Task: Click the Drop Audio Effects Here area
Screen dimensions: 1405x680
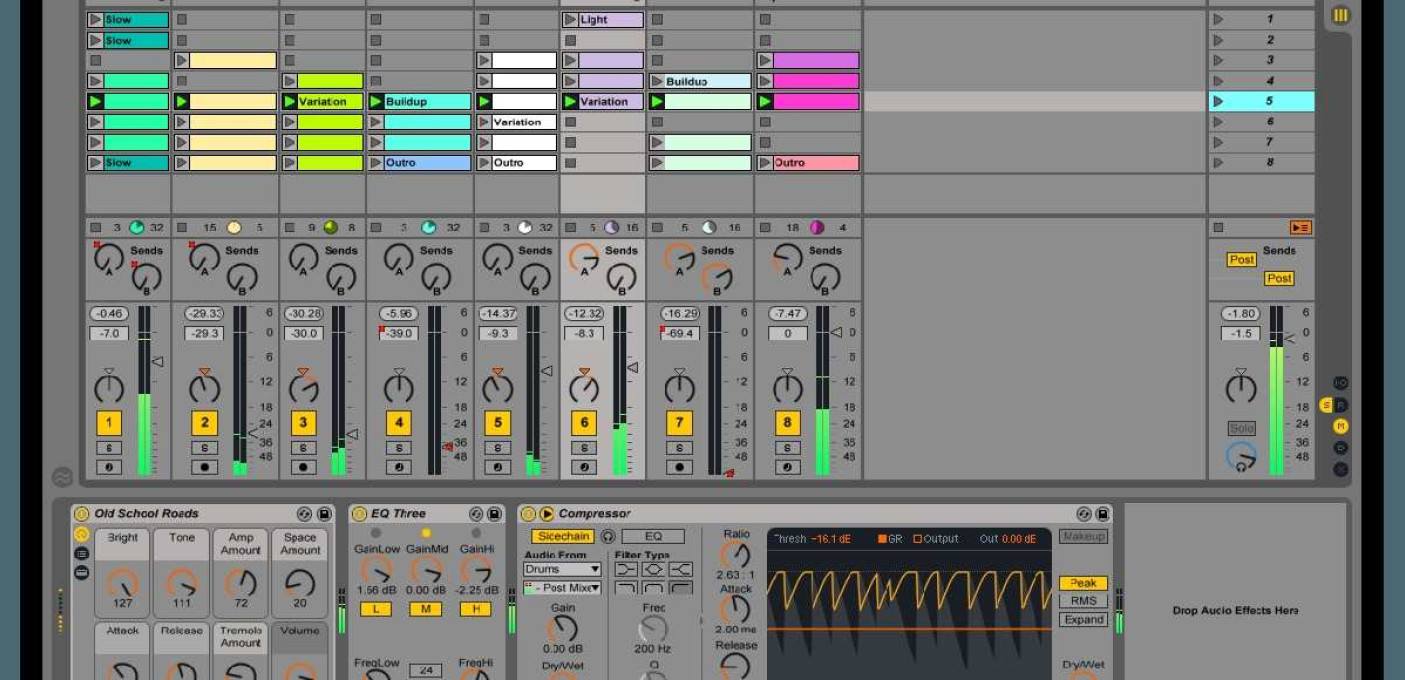Action: (1234, 610)
